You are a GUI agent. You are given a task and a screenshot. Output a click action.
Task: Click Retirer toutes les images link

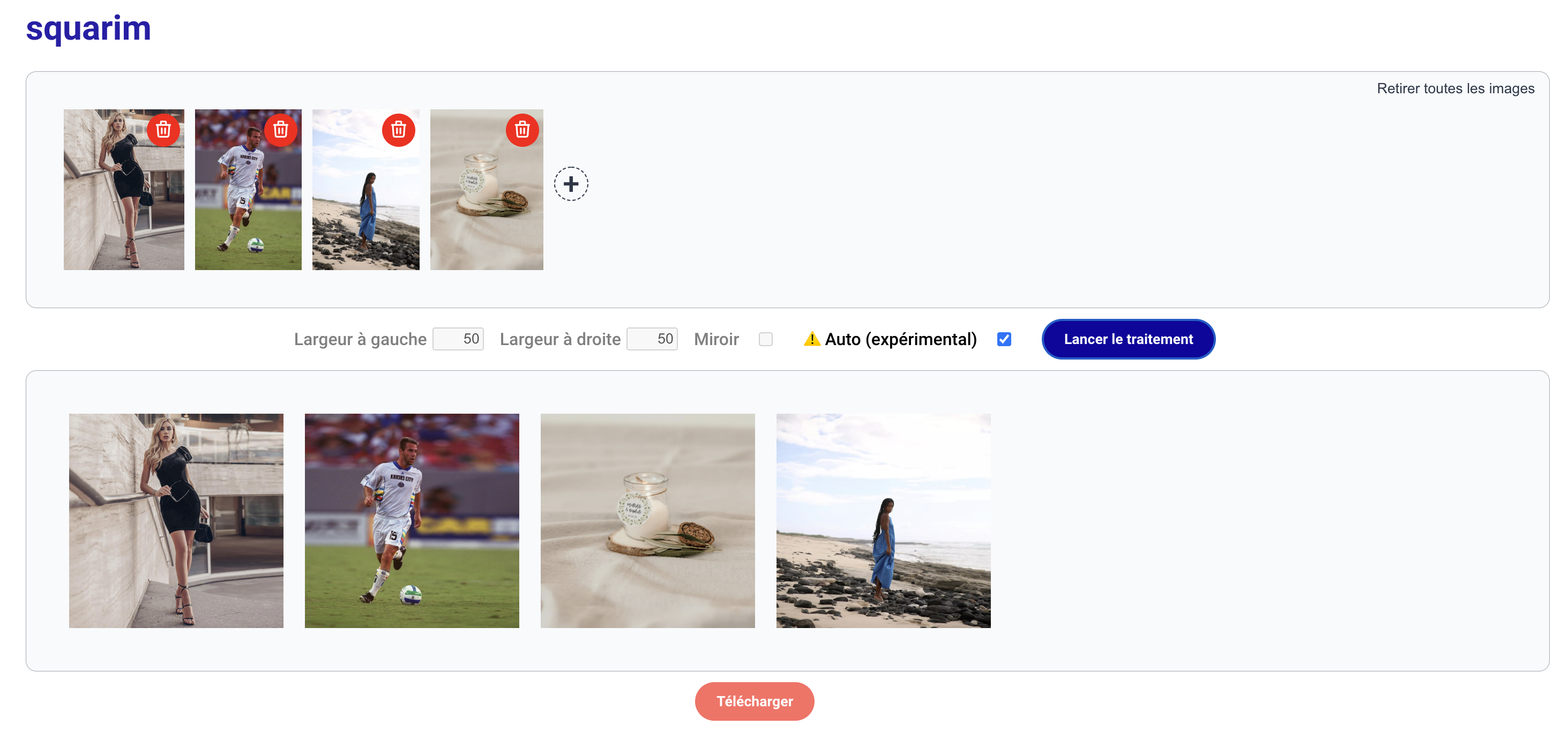[1455, 89]
